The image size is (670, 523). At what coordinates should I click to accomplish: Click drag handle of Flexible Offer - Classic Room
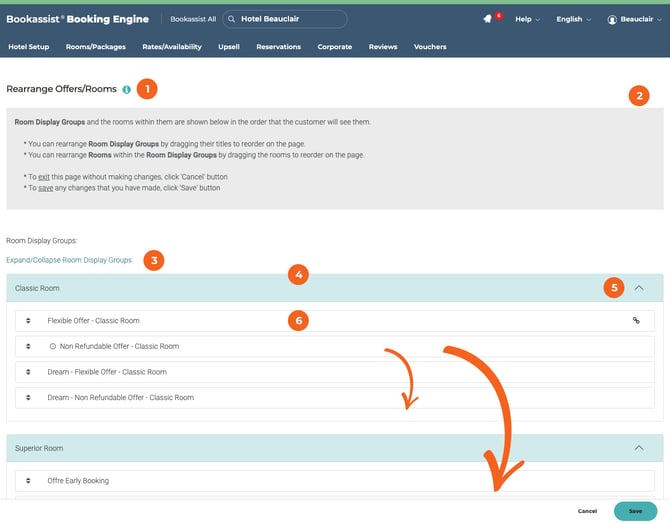[28, 321]
